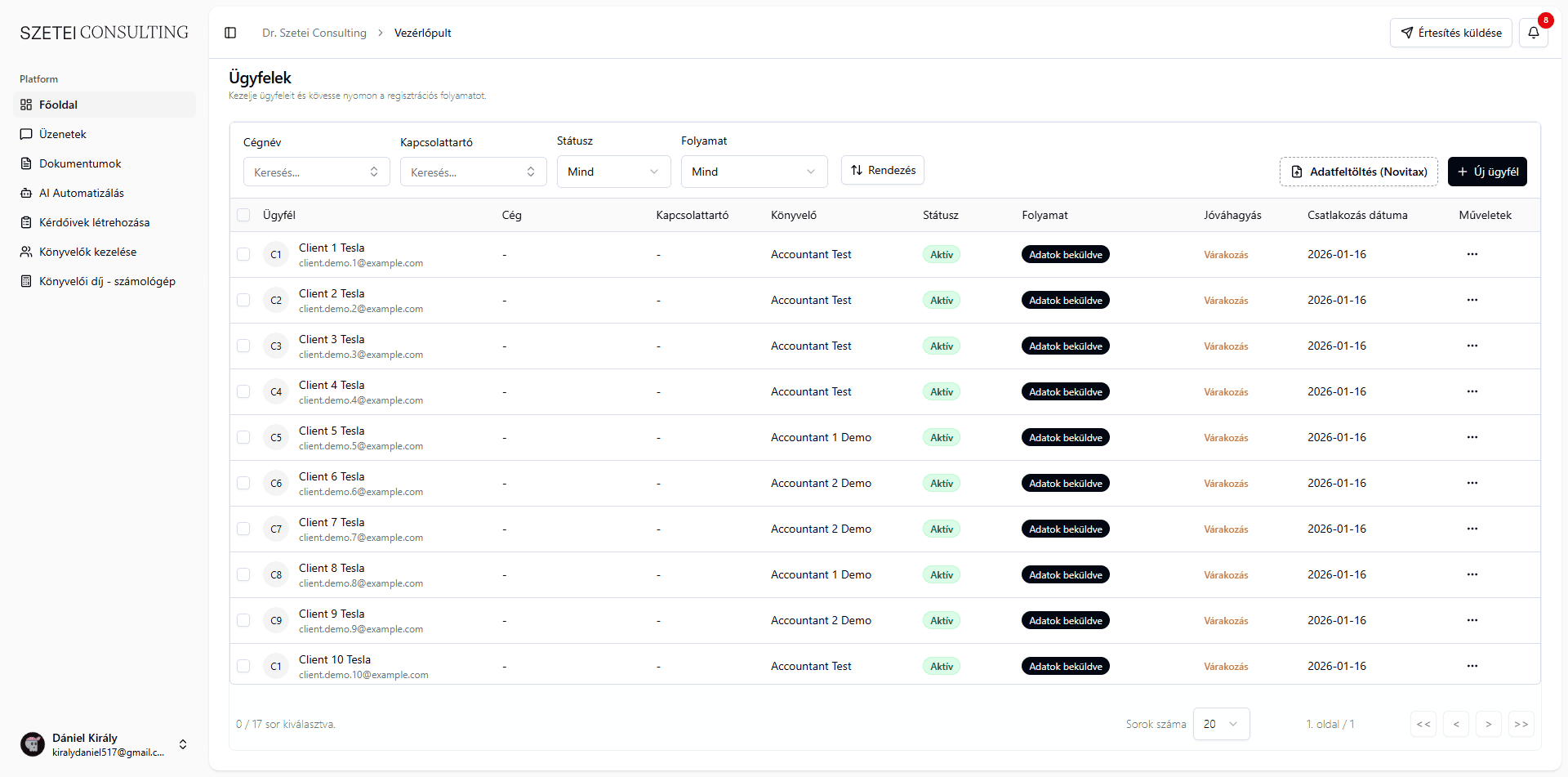Image resolution: width=1568 pixels, height=777 pixels.
Task: Open the Folyamat filter dropdown
Action: tap(755, 172)
